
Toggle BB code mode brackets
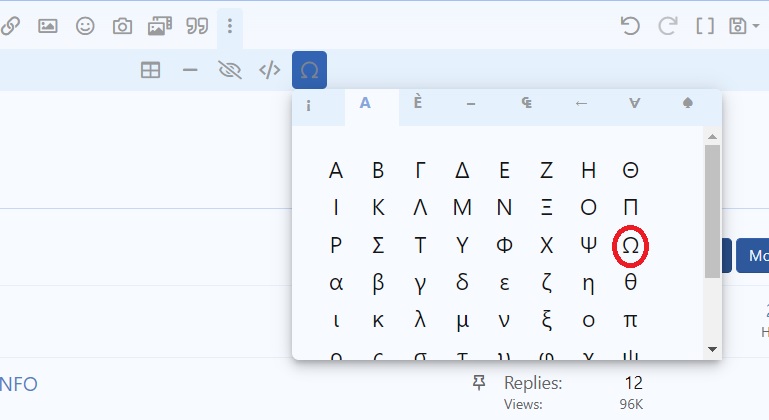coord(705,26)
